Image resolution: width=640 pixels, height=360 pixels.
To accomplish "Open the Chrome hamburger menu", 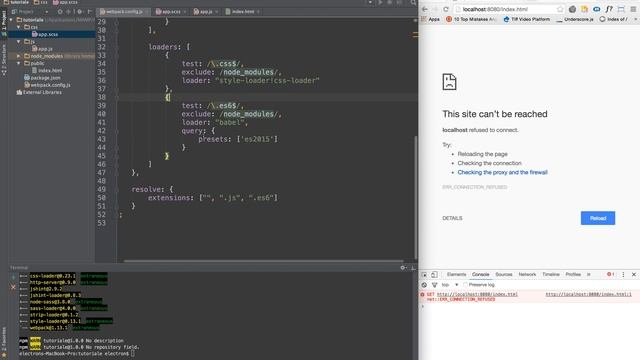I will (x=633, y=9).
